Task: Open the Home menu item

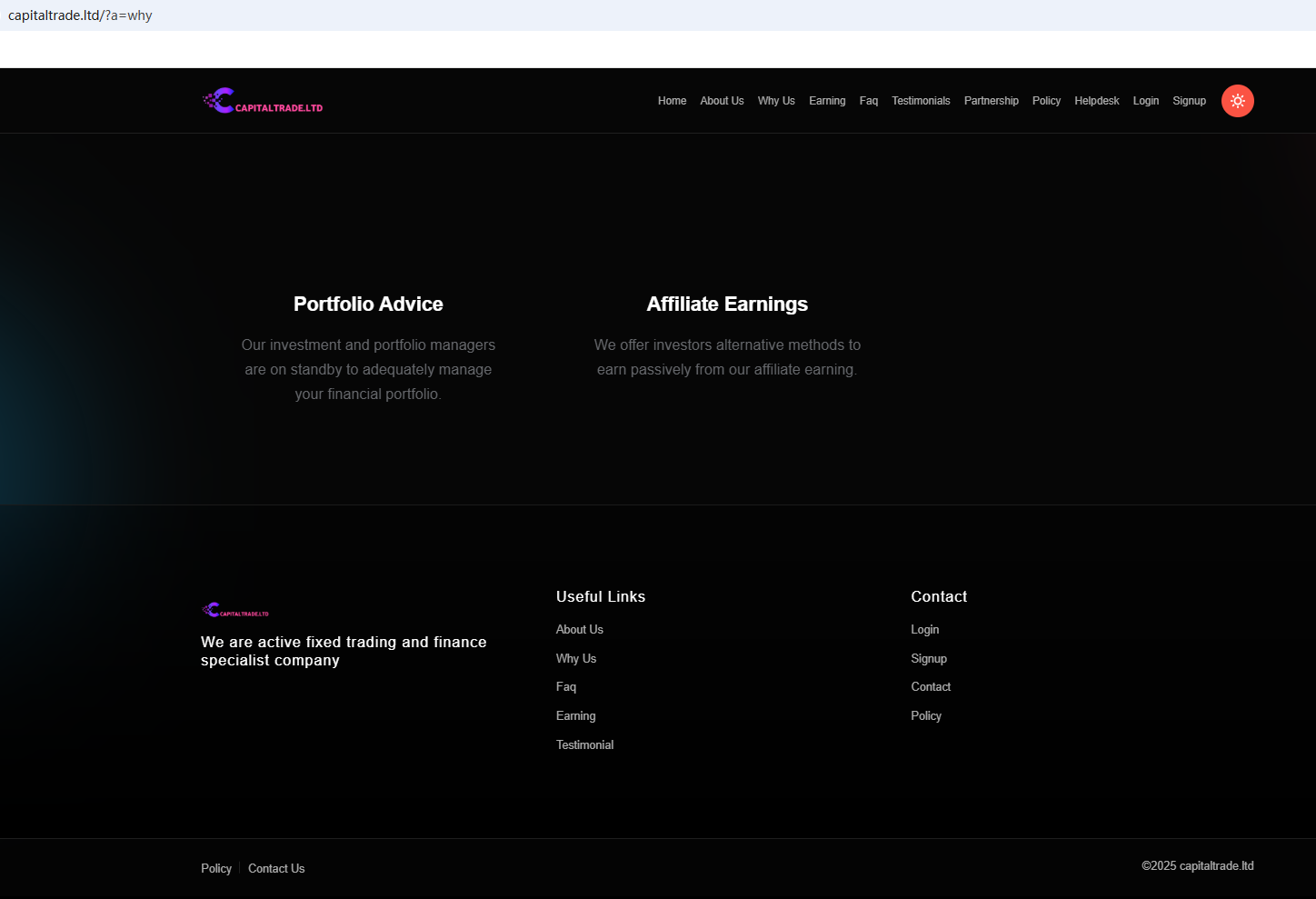Action: coord(672,101)
